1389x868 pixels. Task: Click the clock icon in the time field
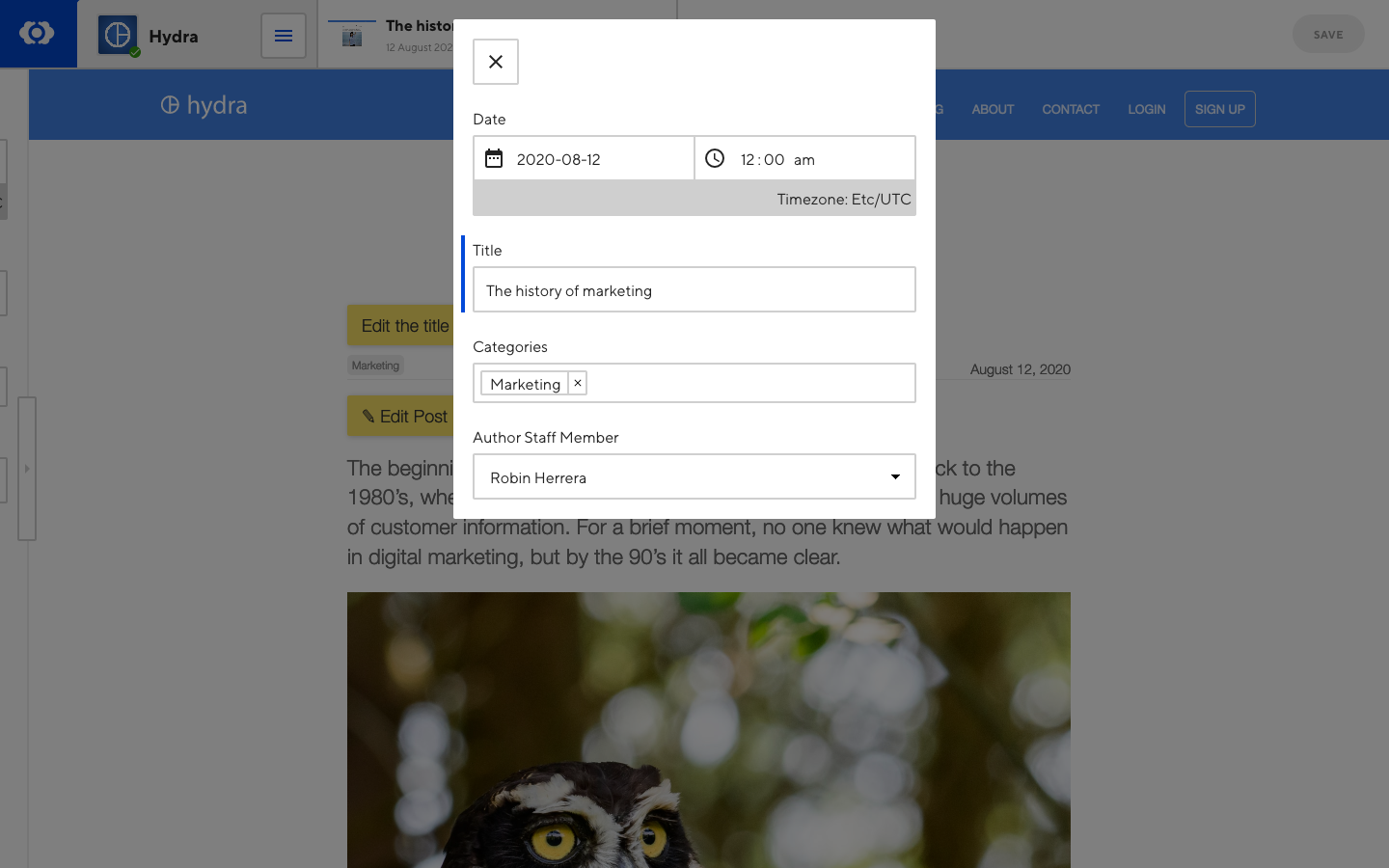point(714,157)
